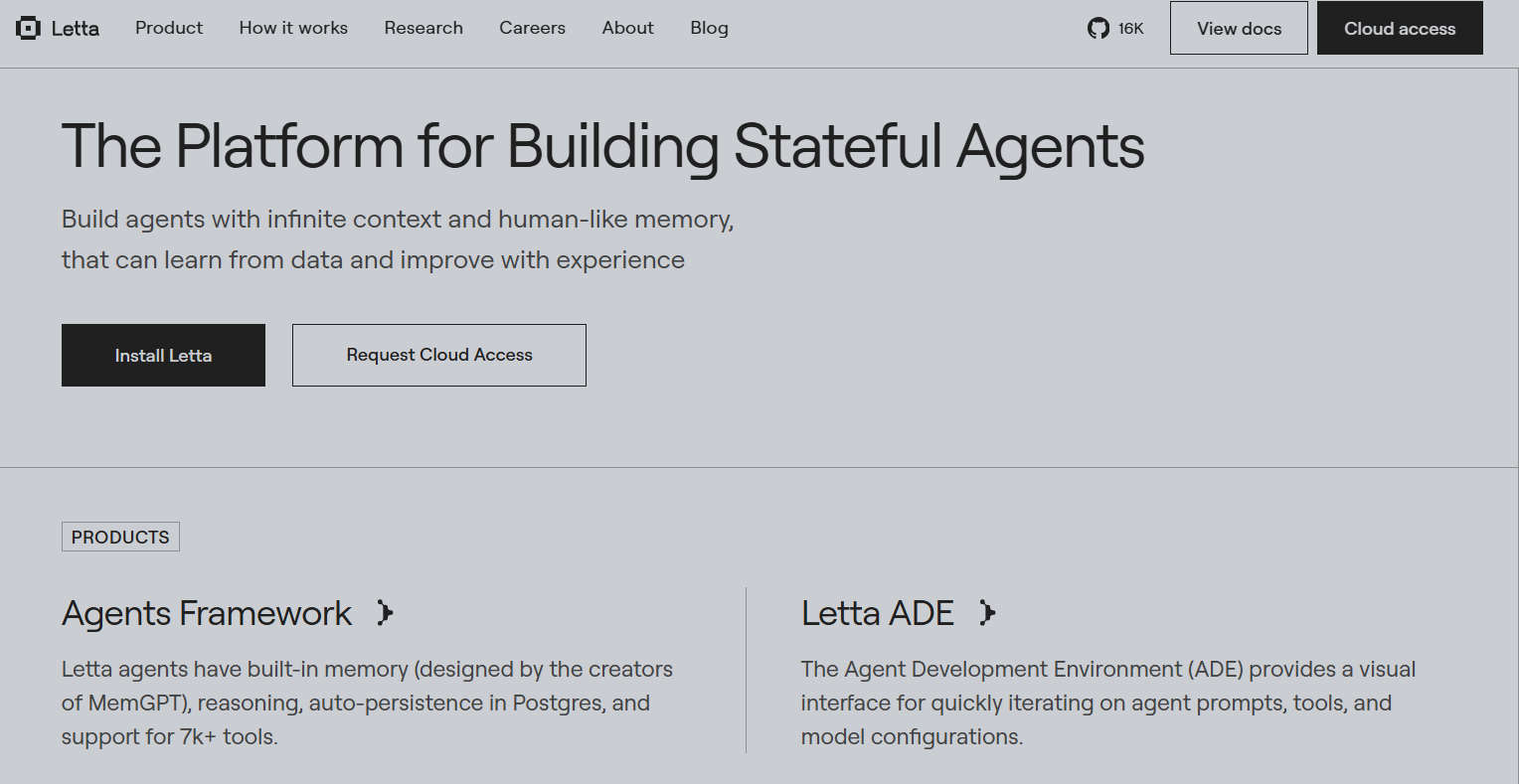Visit the Careers page
The width and height of the screenshot is (1519, 784).
pos(532,28)
